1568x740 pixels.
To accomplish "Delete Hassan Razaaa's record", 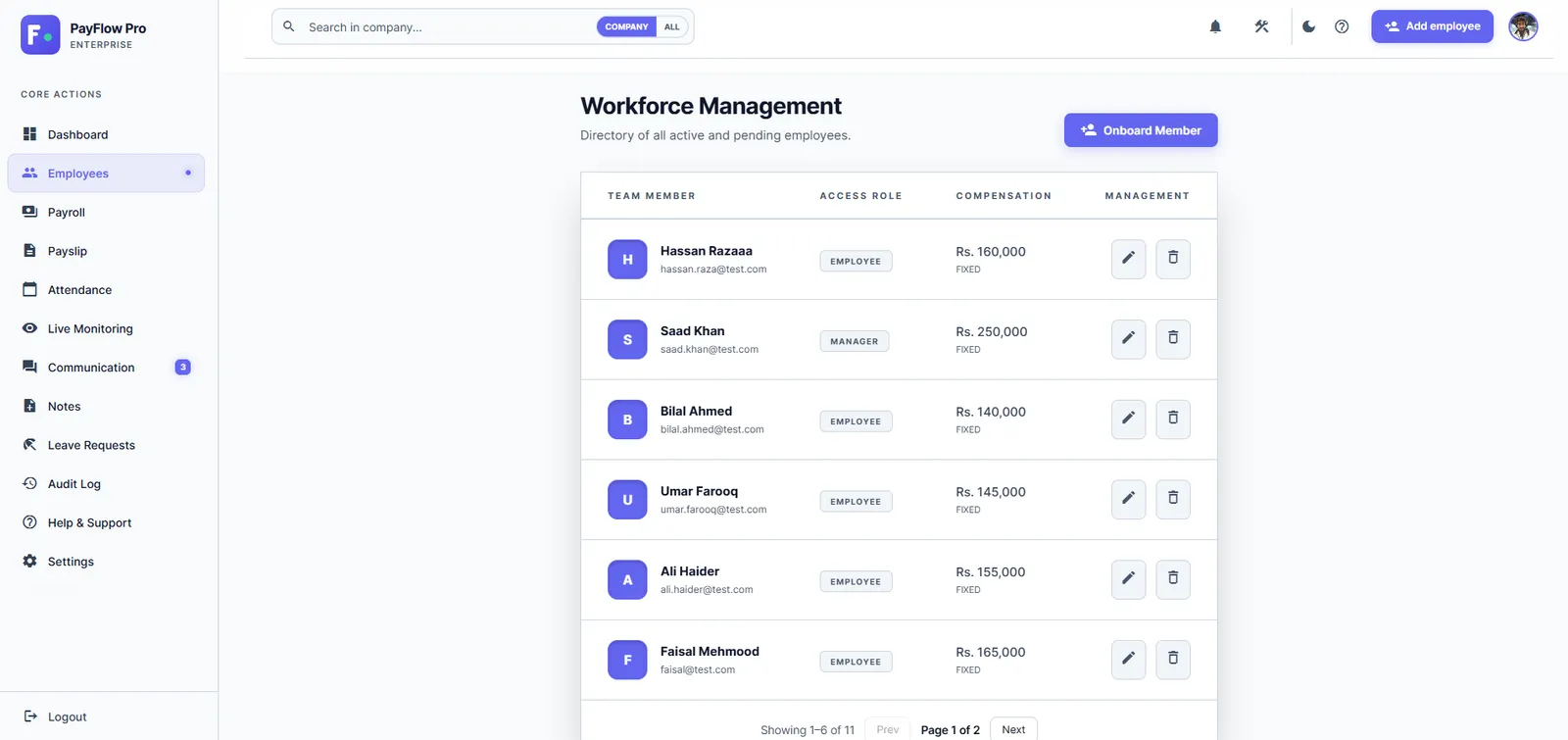I will click(1173, 259).
